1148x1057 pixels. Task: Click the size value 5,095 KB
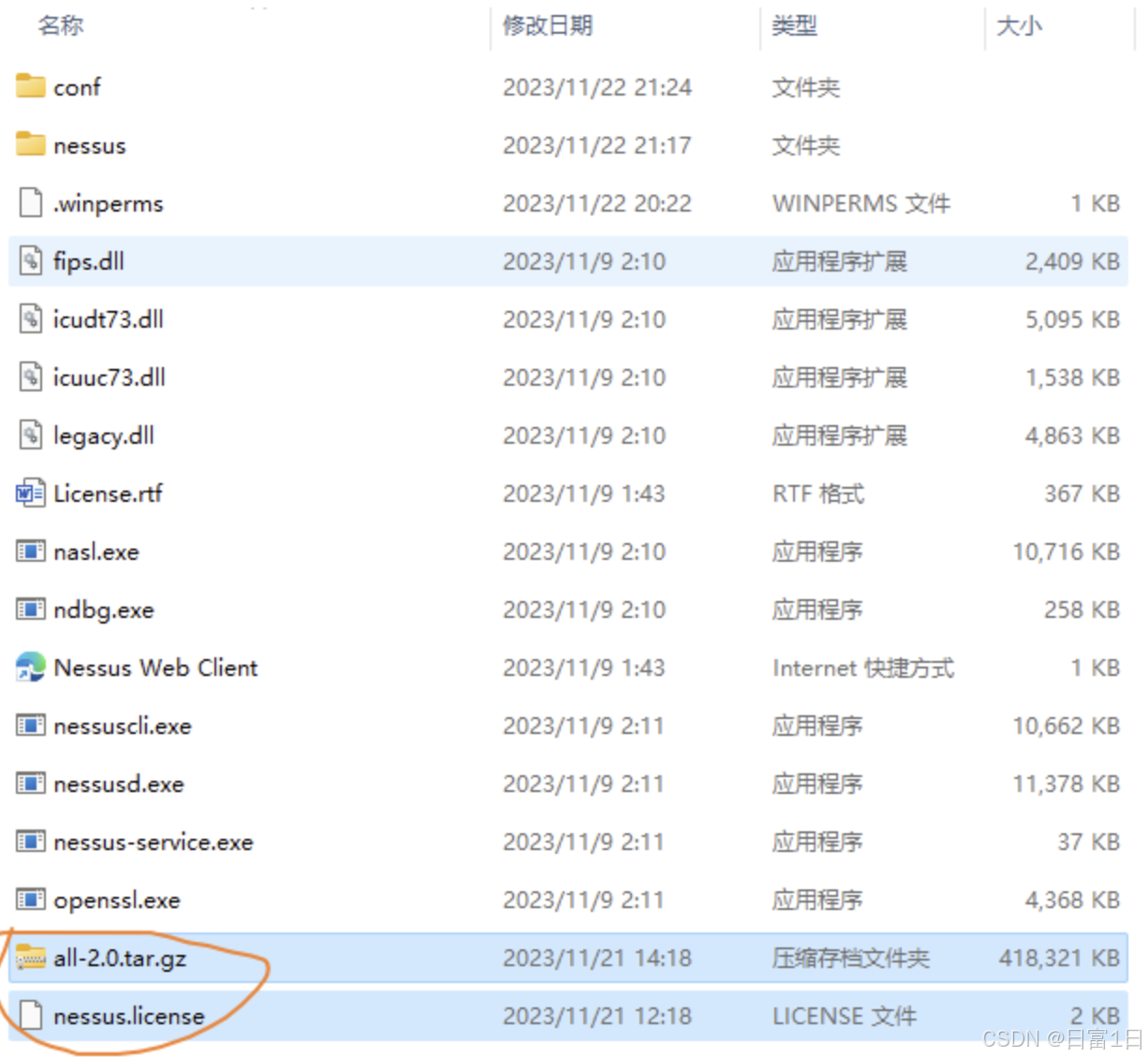(x=1073, y=319)
